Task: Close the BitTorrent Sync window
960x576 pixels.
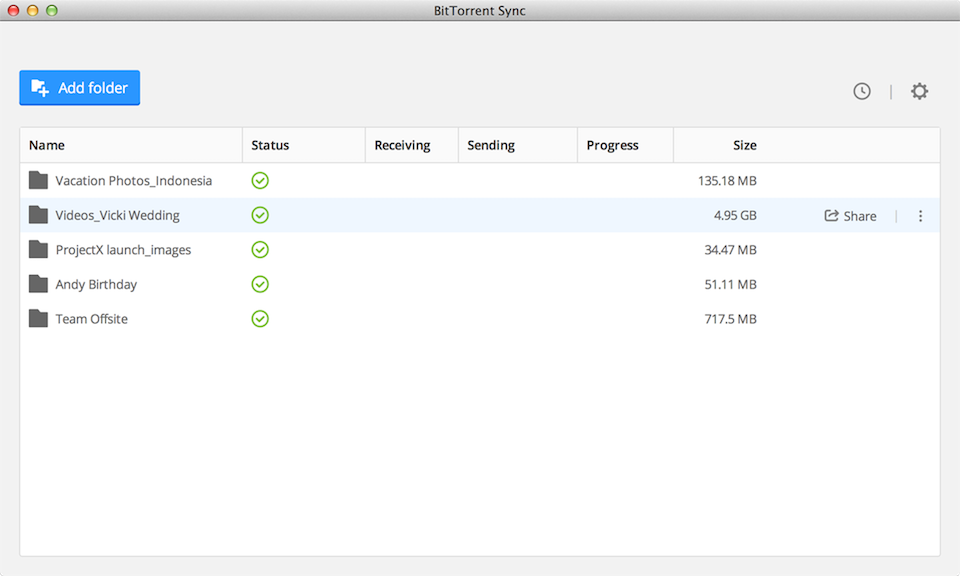Action: pos(13,10)
